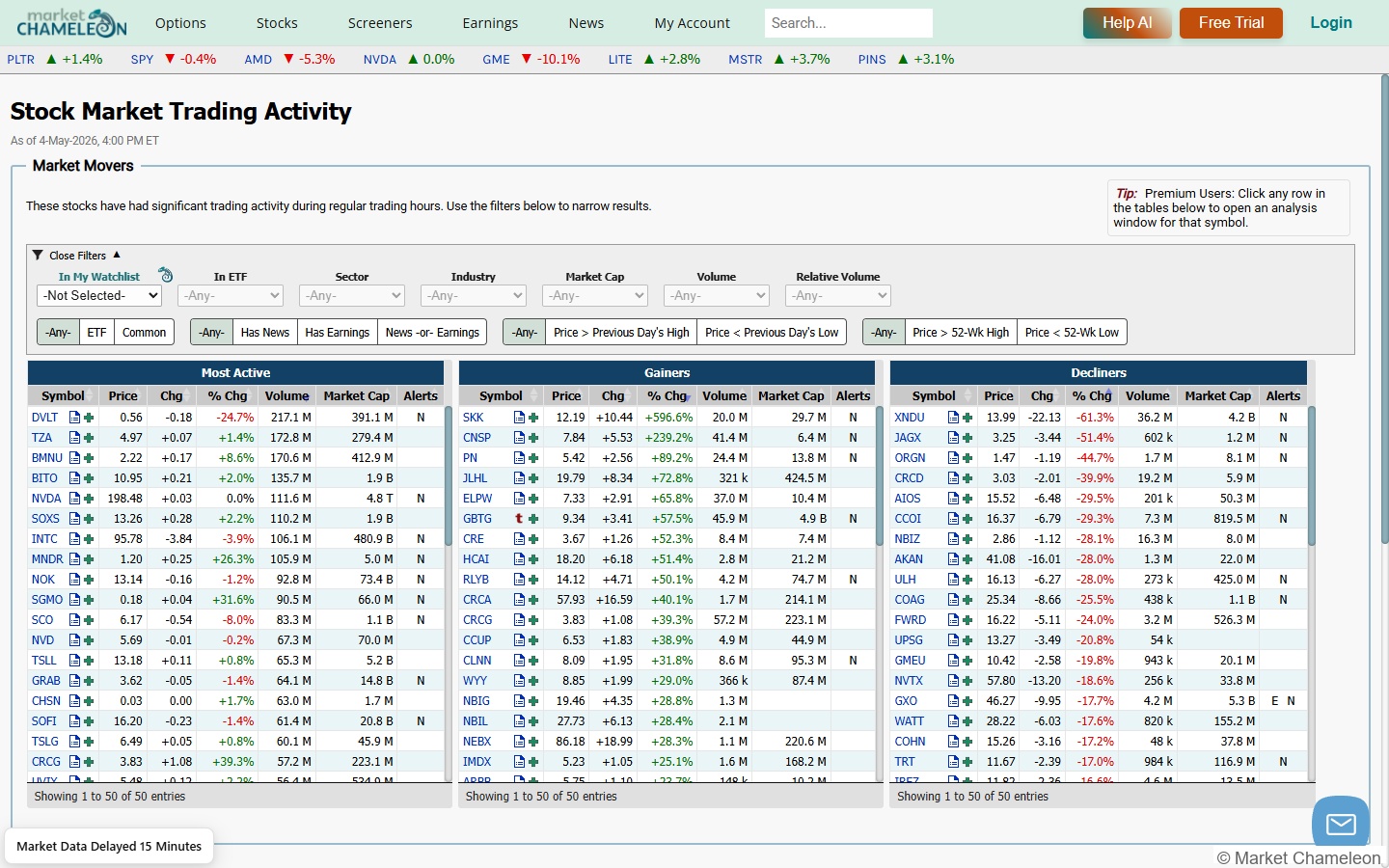The height and width of the screenshot is (868, 1389).
Task: Add CRCD to watchlist via plus icon
Action: coord(967,478)
